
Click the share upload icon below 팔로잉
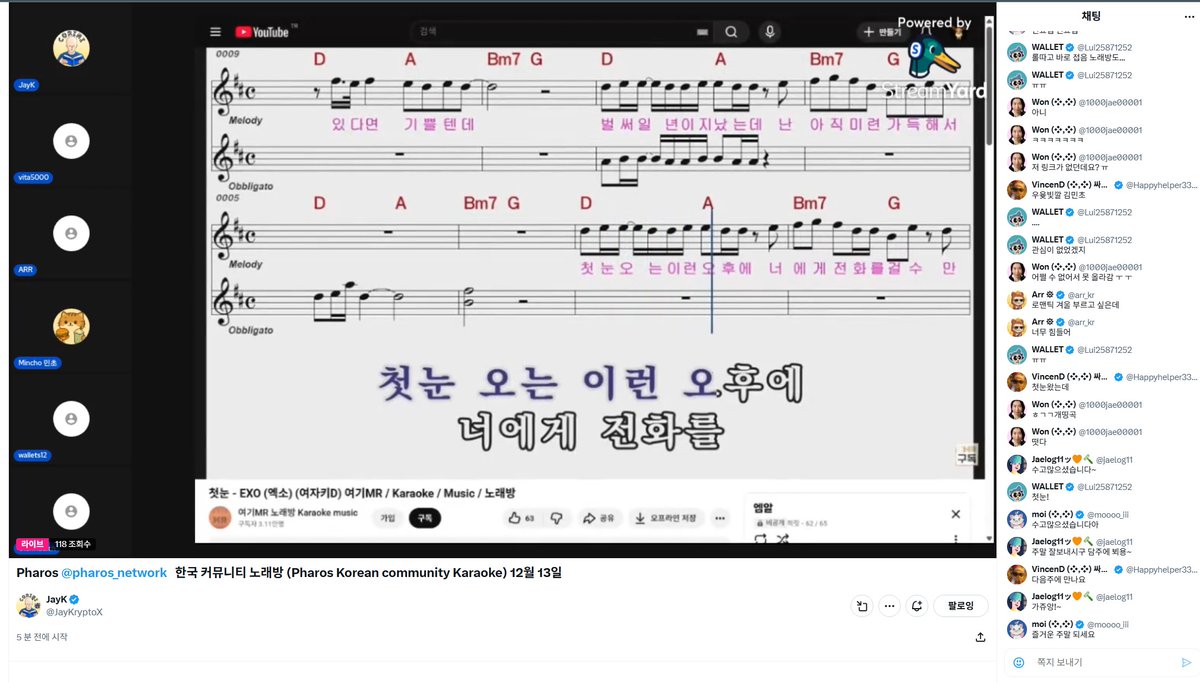click(x=981, y=637)
